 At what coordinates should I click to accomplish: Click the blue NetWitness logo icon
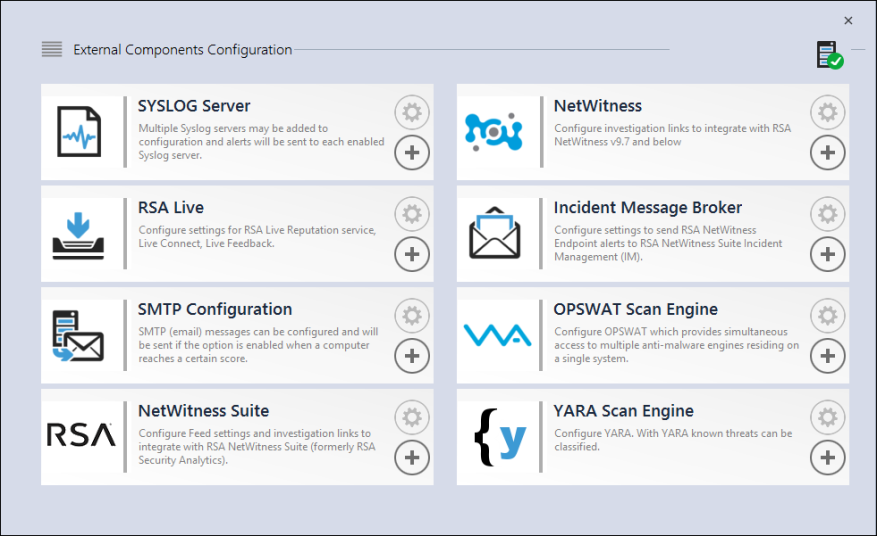[494, 132]
